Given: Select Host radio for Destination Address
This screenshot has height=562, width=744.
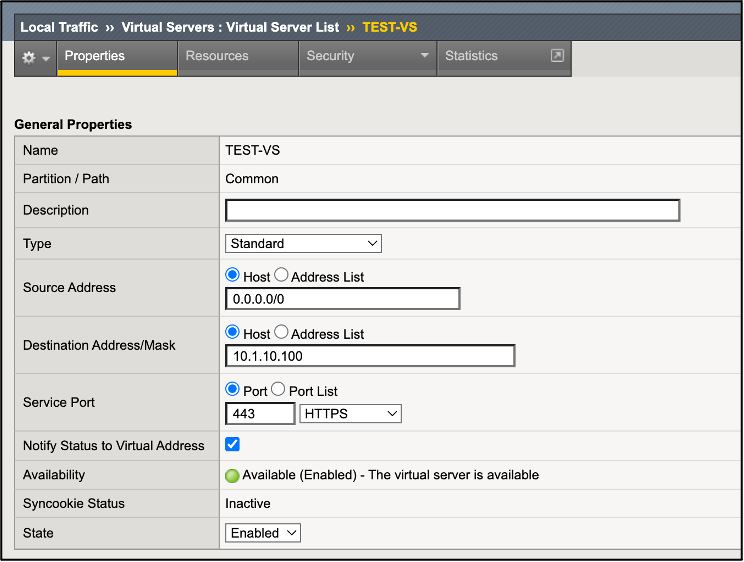Looking at the screenshot, I should tap(233, 332).
